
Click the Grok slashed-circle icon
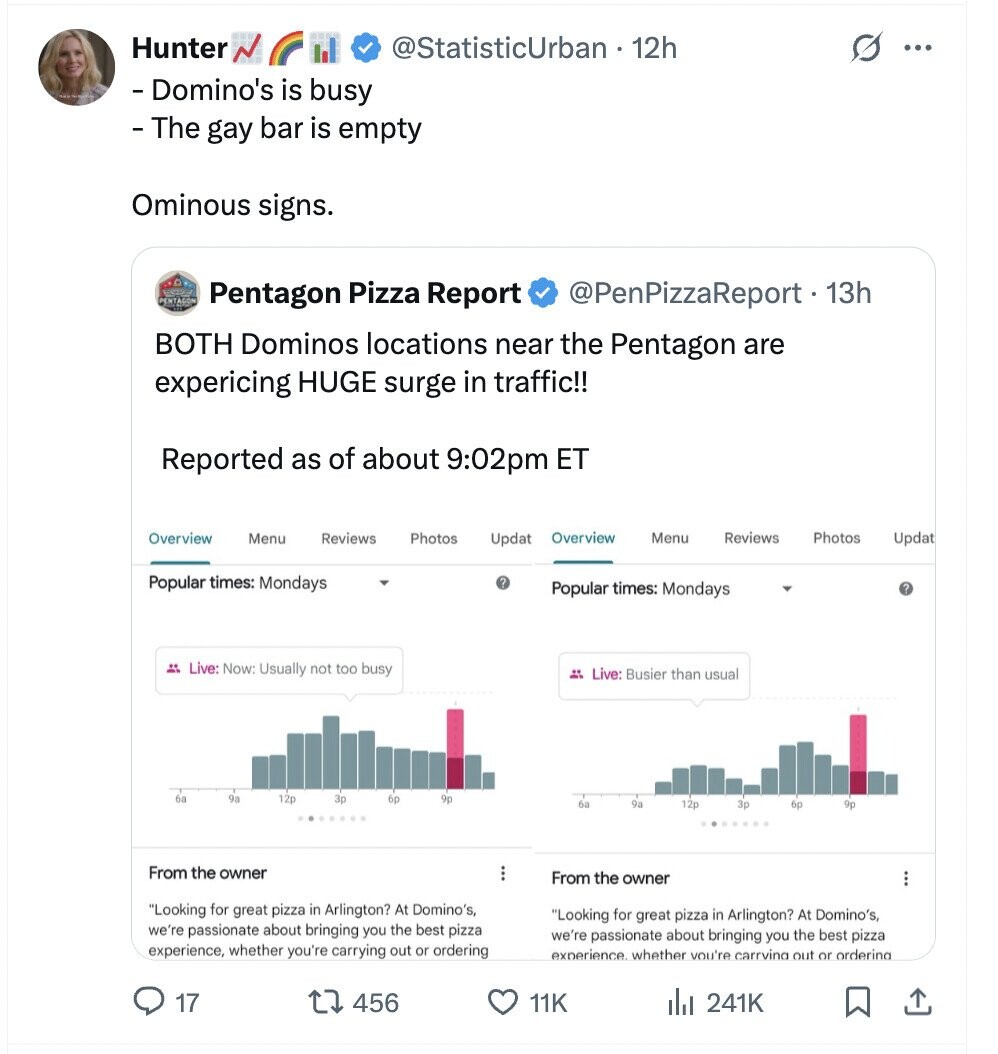tap(866, 48)
